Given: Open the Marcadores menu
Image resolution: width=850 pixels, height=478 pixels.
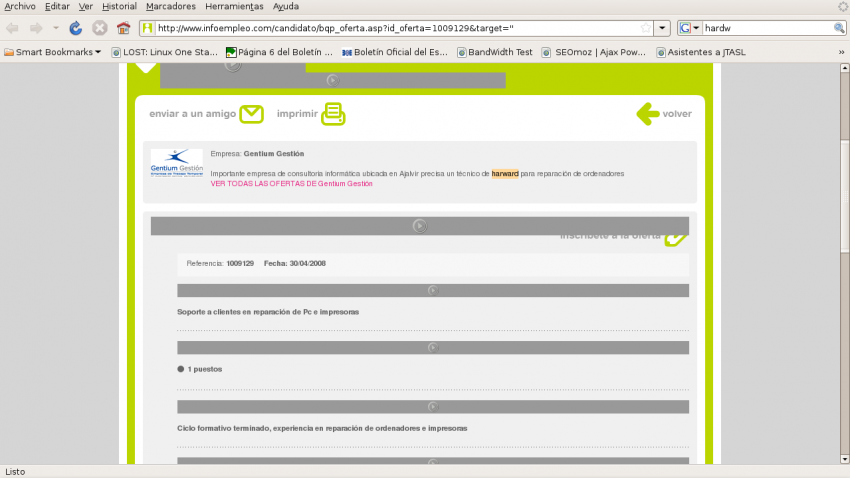Looking at the screenshot, I should point(170,6).
